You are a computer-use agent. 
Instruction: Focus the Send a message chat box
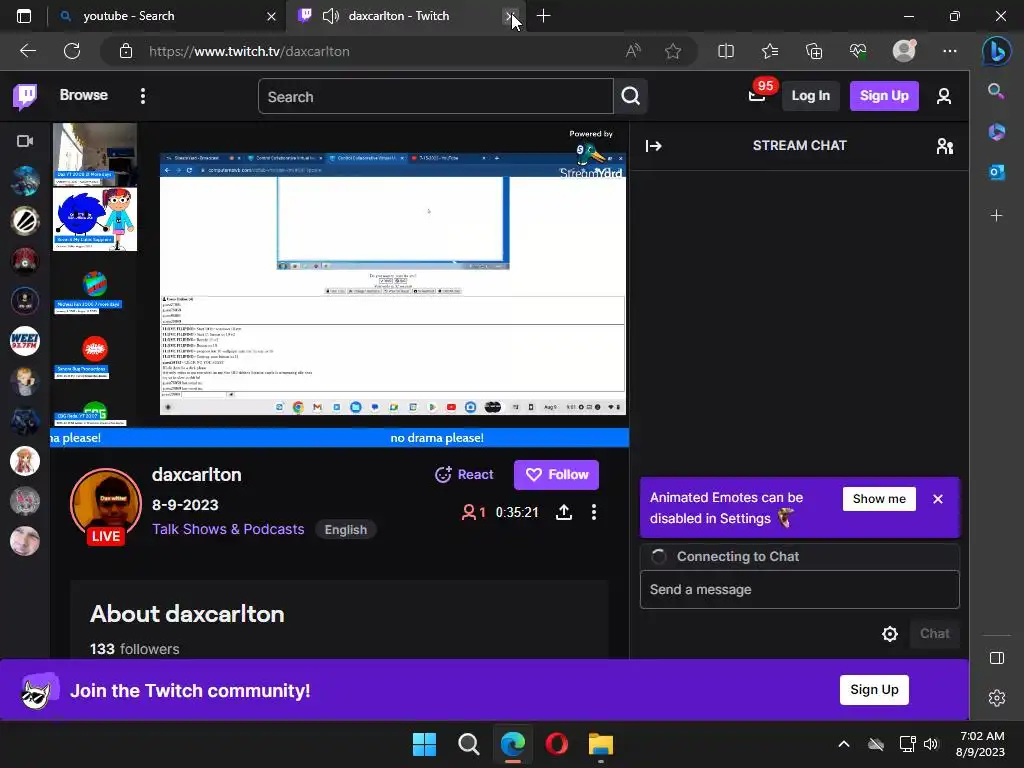tap(799, 590)
